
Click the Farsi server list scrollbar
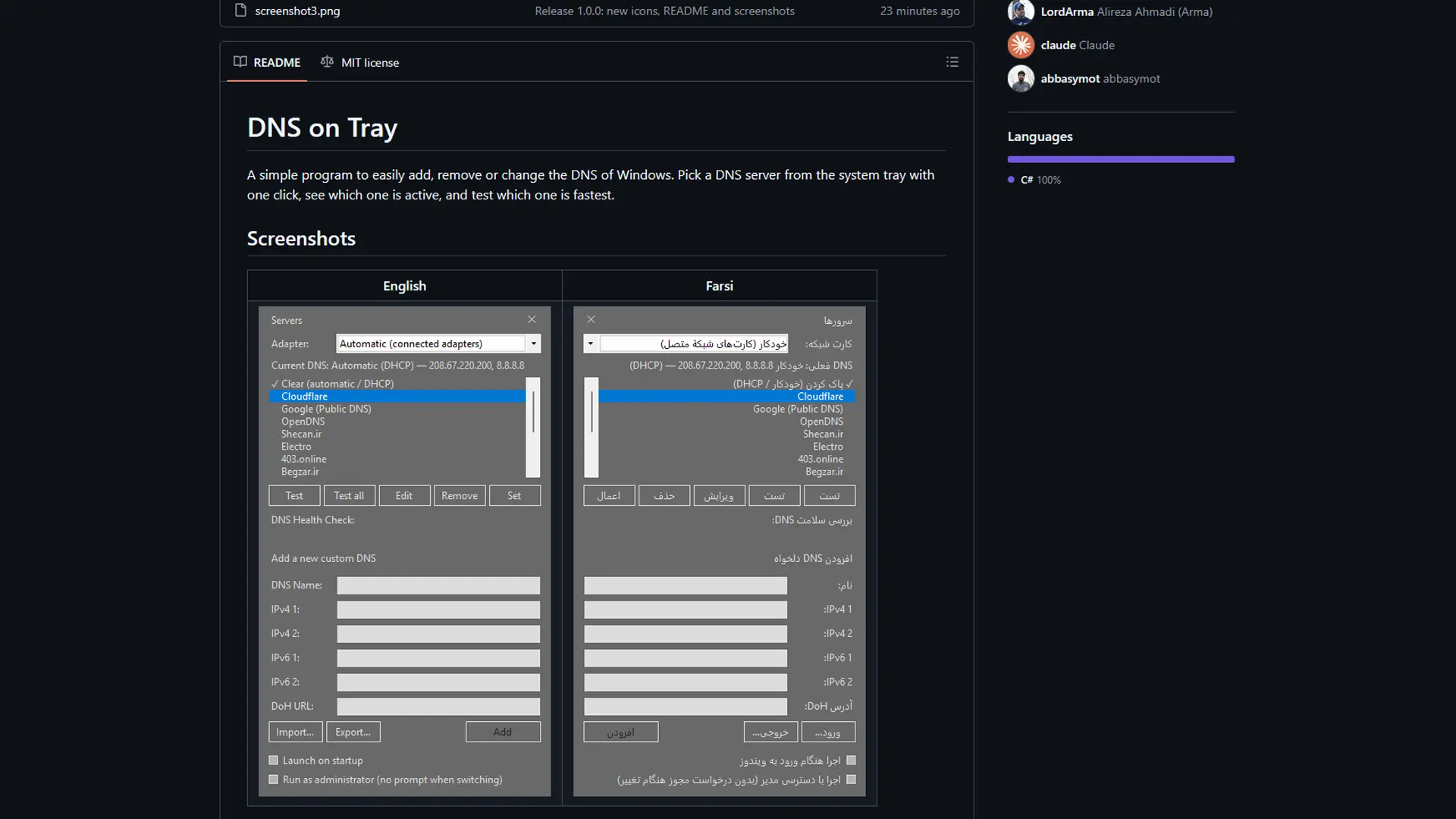pyautogui.click(x=591, y=428)
